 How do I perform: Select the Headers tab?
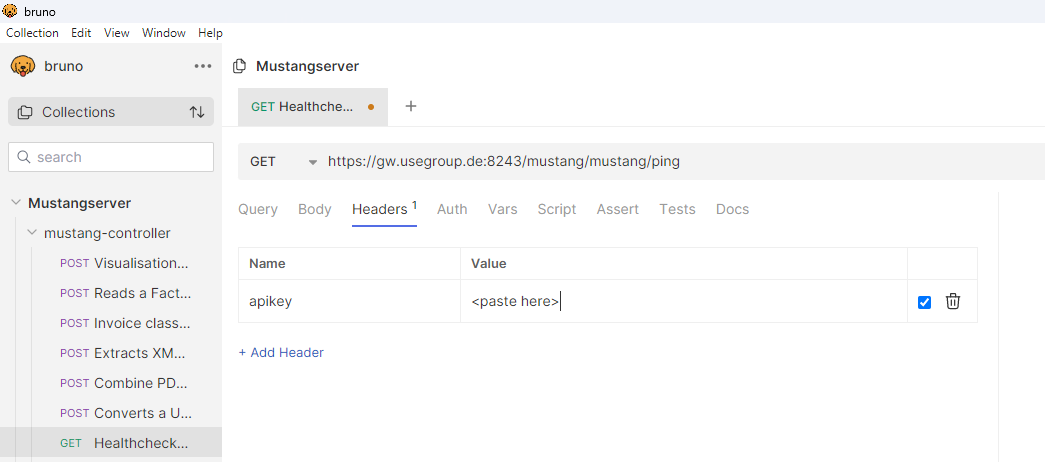pos(385,209)
